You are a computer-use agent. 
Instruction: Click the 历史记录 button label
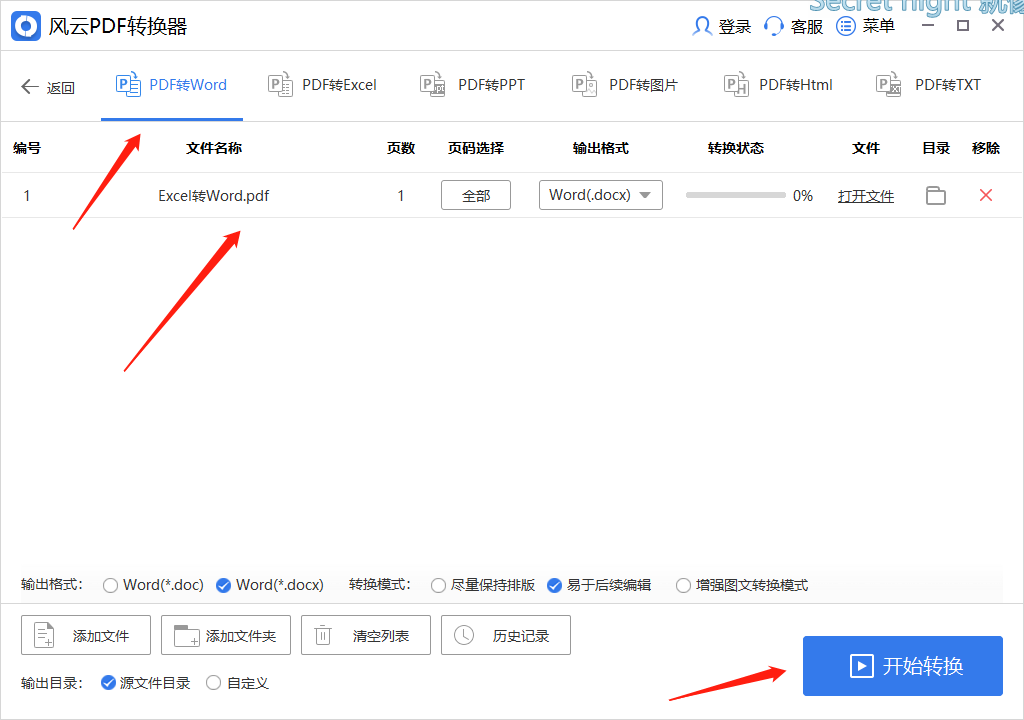click(x=520, y=636)
